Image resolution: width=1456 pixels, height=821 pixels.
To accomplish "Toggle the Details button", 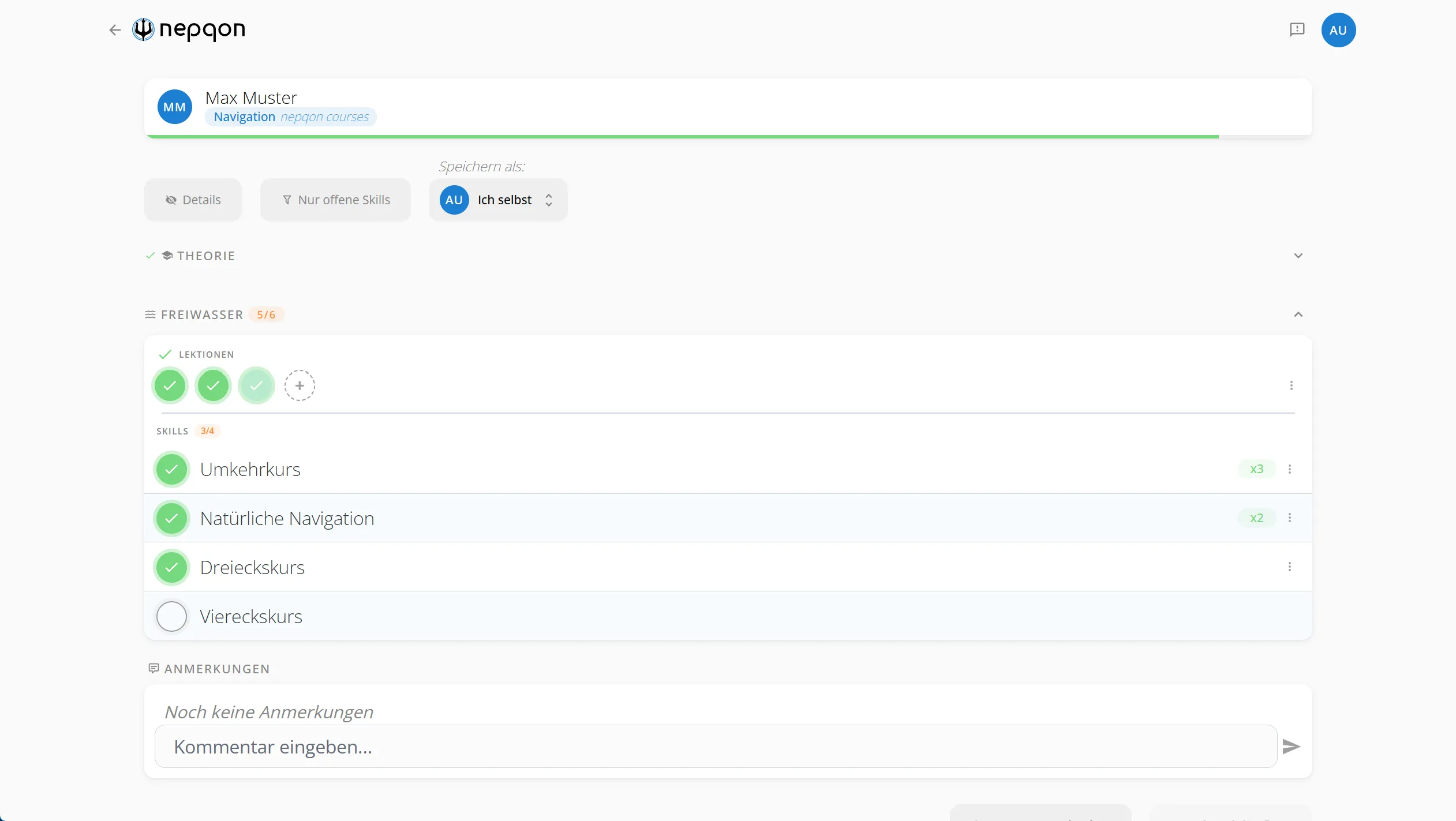I will click(193, 200).
